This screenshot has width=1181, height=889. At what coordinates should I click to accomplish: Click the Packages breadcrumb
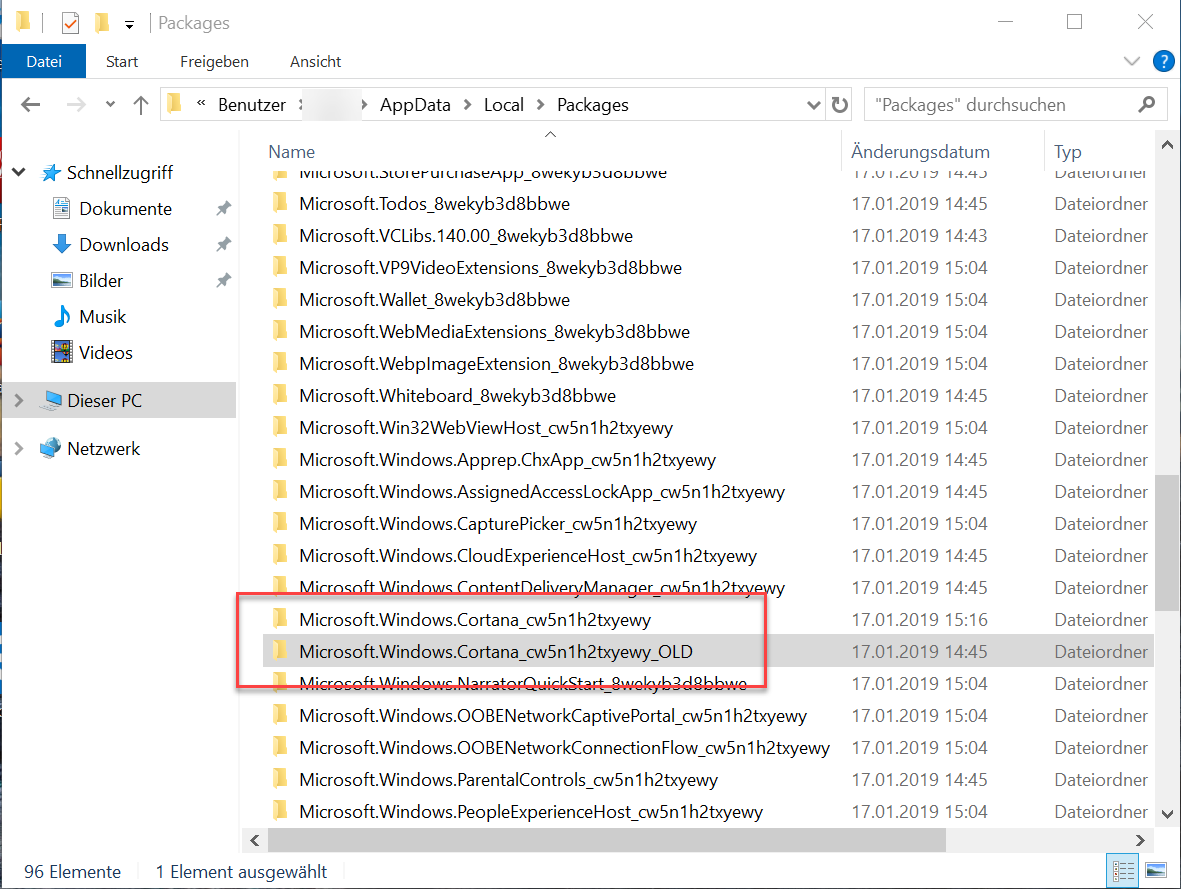point(593,105)
